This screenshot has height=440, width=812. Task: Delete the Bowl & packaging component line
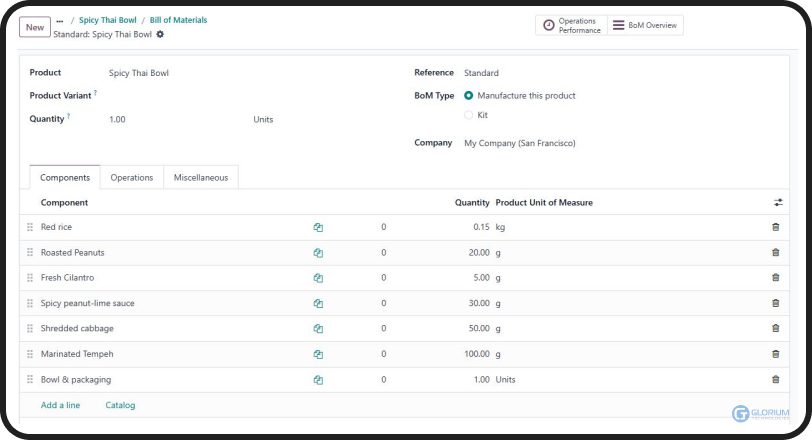tap(775, 379)
